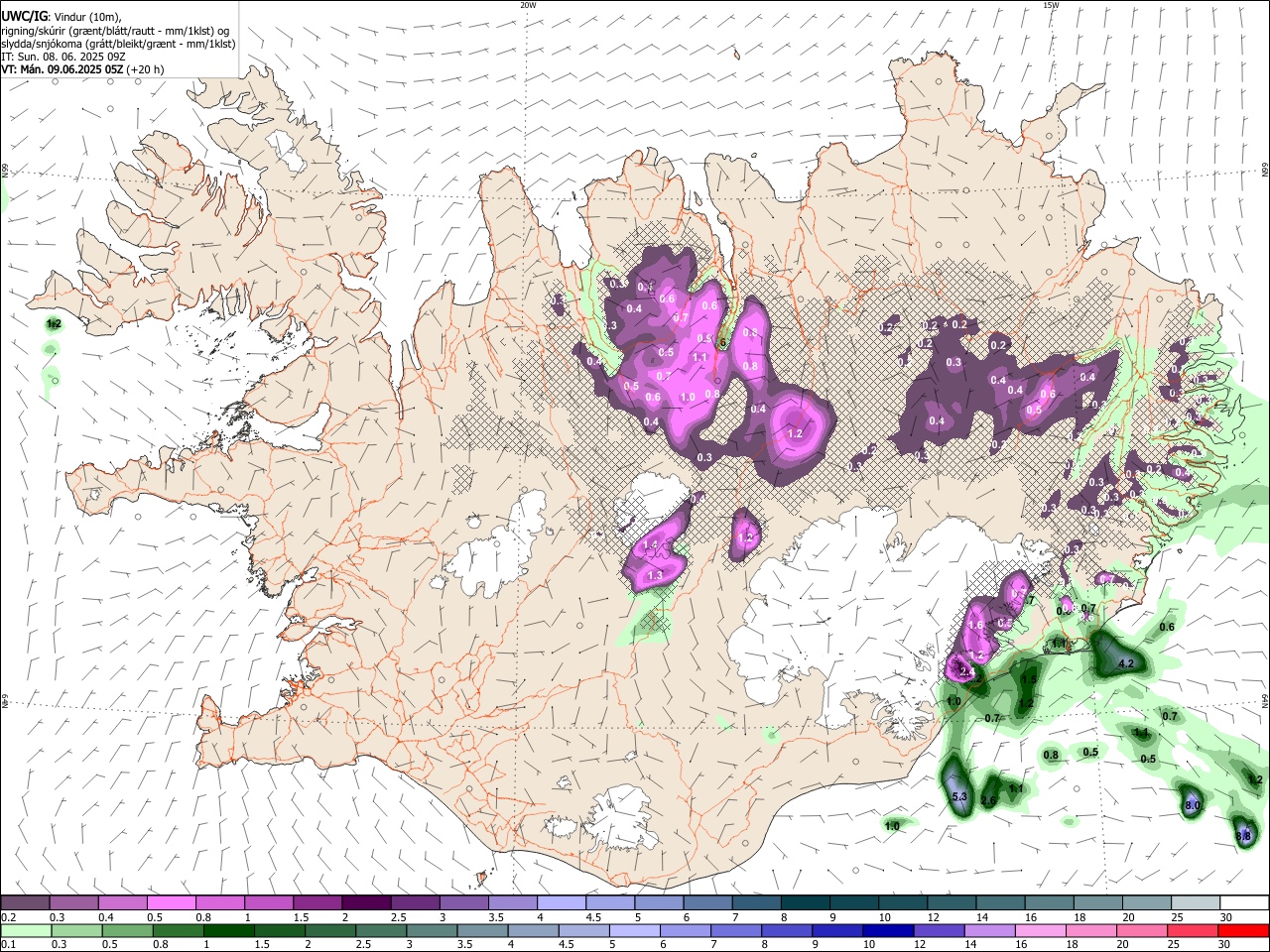Click the 2.6 rain value on the map

[988, 801]
